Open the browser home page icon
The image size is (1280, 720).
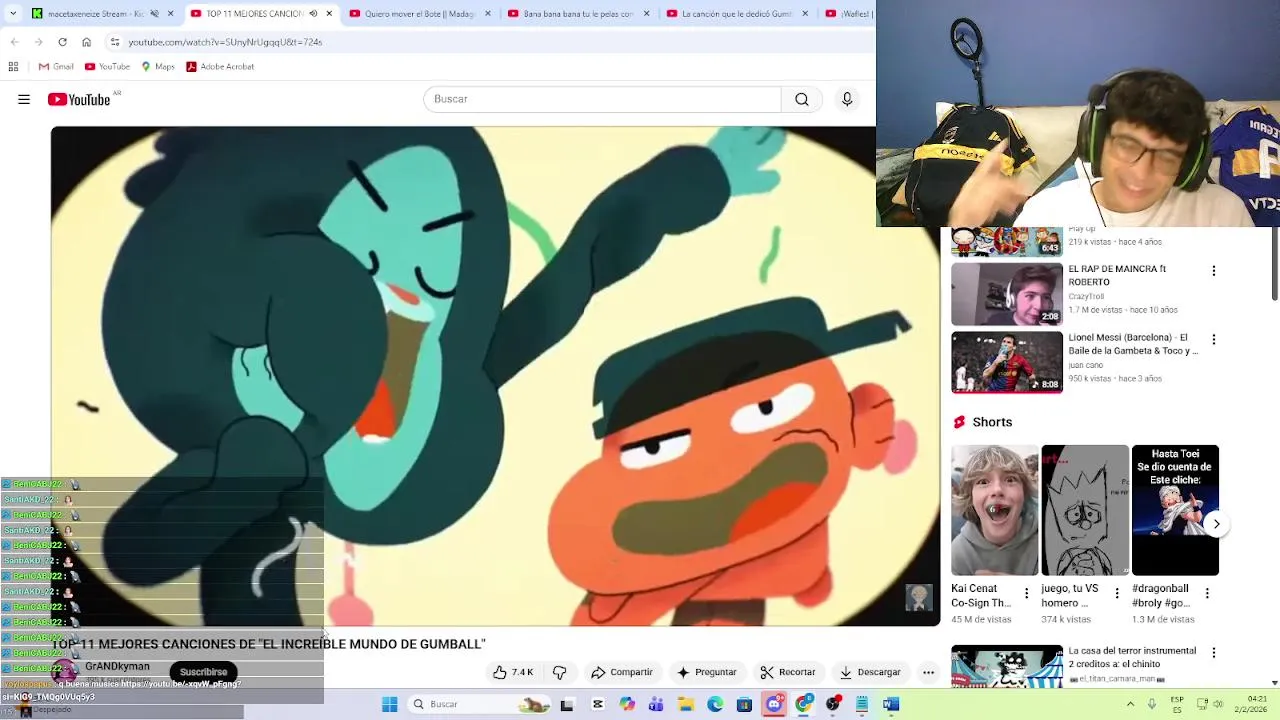86,42
